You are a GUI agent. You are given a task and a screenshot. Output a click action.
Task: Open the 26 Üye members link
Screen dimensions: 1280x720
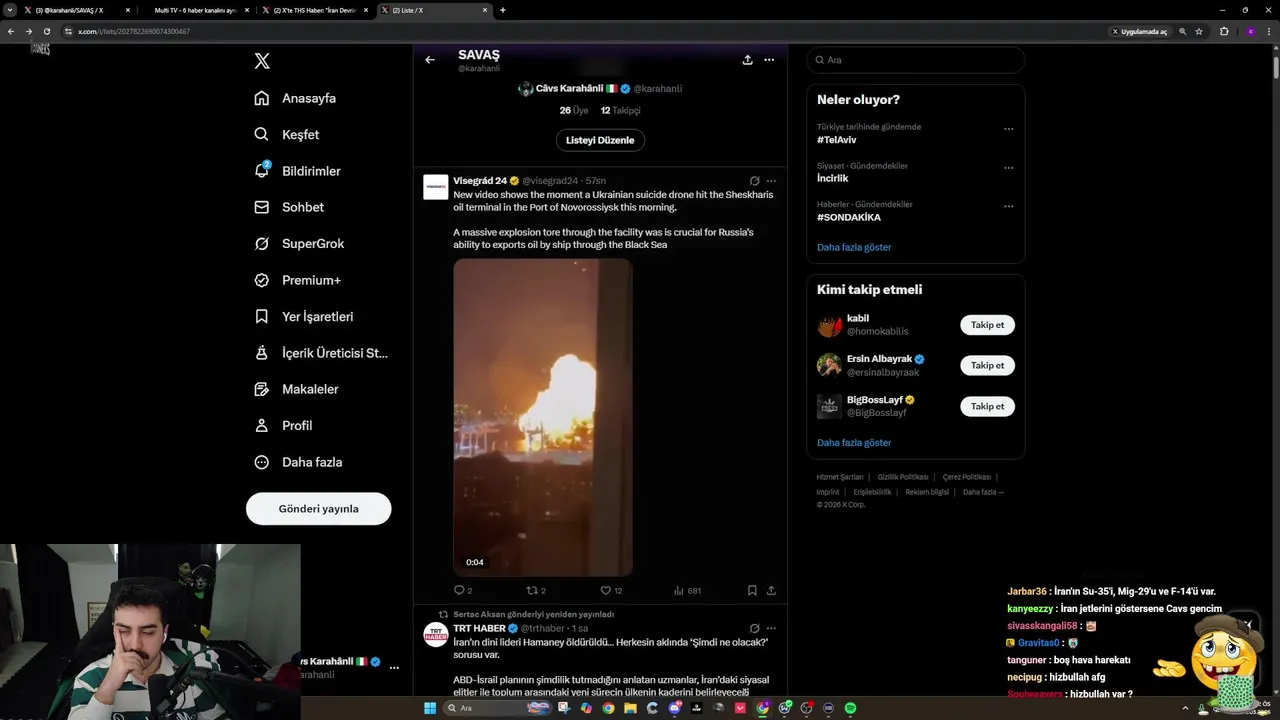point(573,110)
